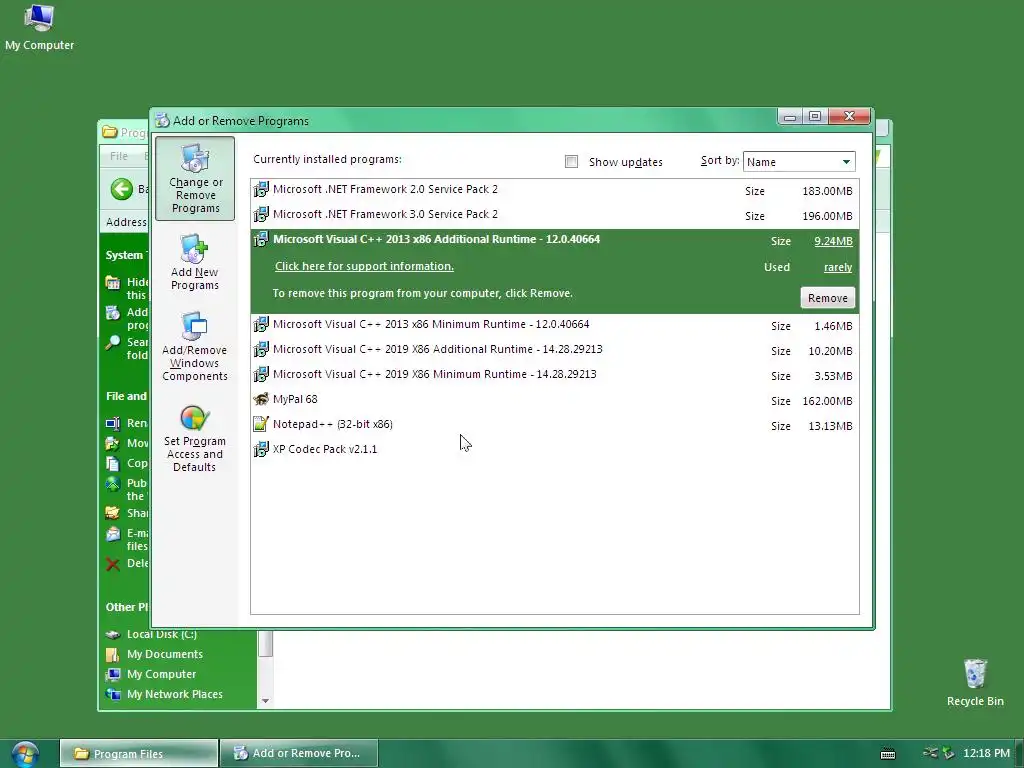This screenshot has height=768, width=1024.
Task: Open Add/Remove Windows Components
Action: coord(195,347)
